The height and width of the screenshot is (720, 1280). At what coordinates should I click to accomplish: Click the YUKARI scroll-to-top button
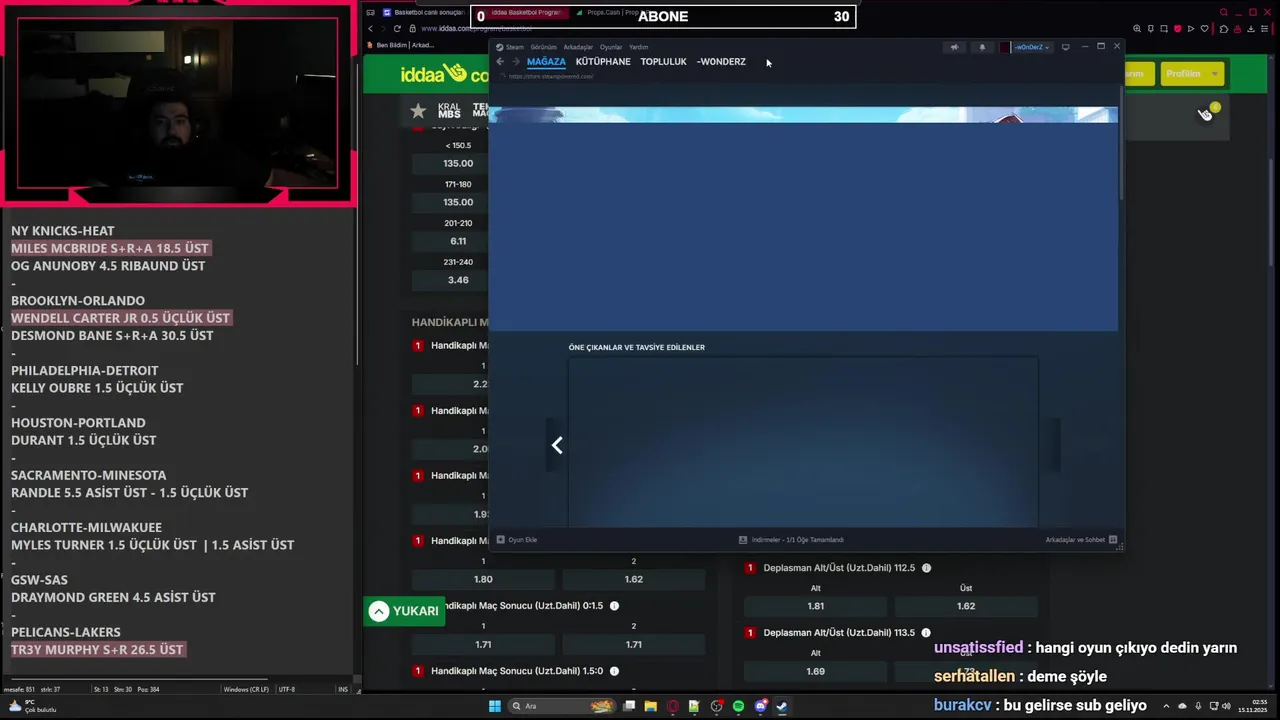coord(404,611)
